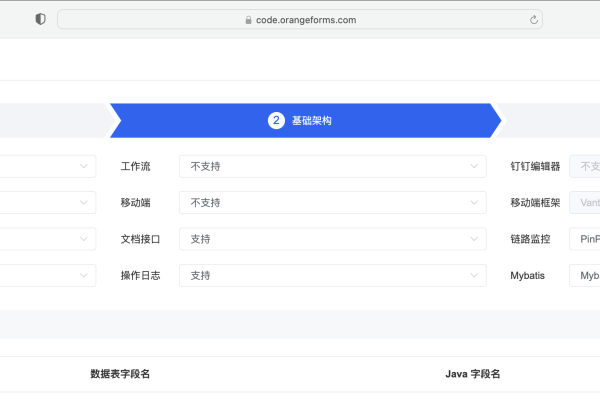600x400 pixels.
Task: Click the disabled 移动端框架 select field
Action: point(585,203)
